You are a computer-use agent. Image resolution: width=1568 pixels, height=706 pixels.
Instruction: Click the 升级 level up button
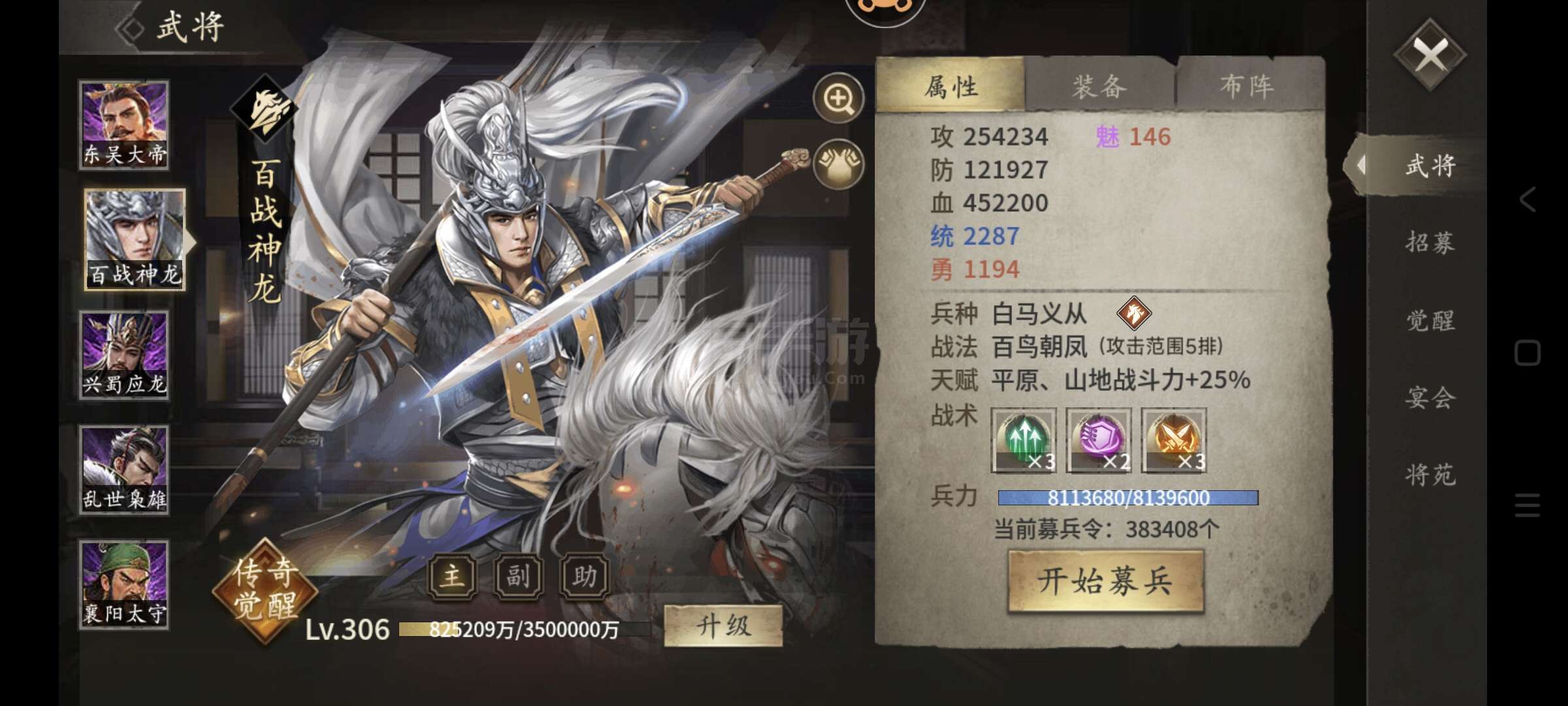point(723,626)
